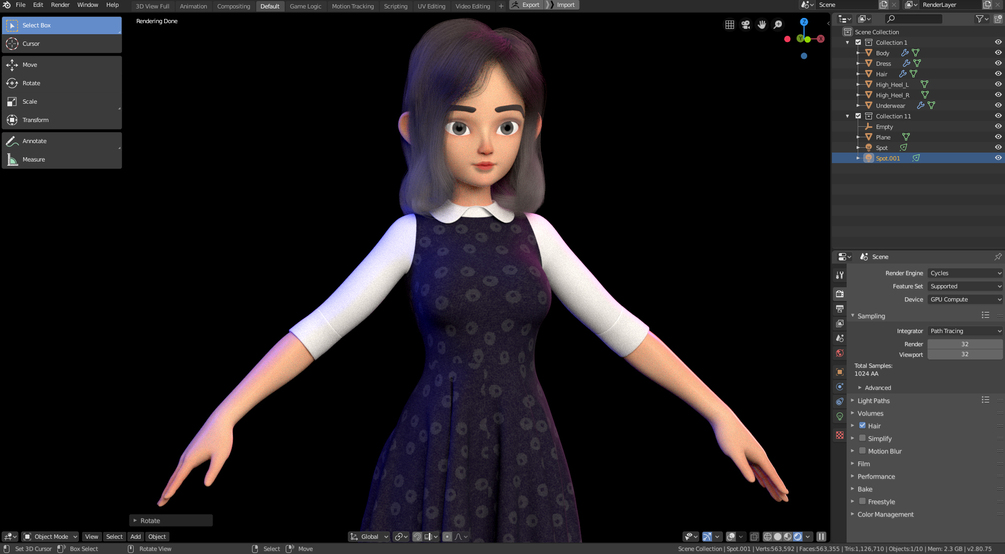Open the Render menu
The width and height of the screenshot is (1005, 554).
click(x=60, y=5)
